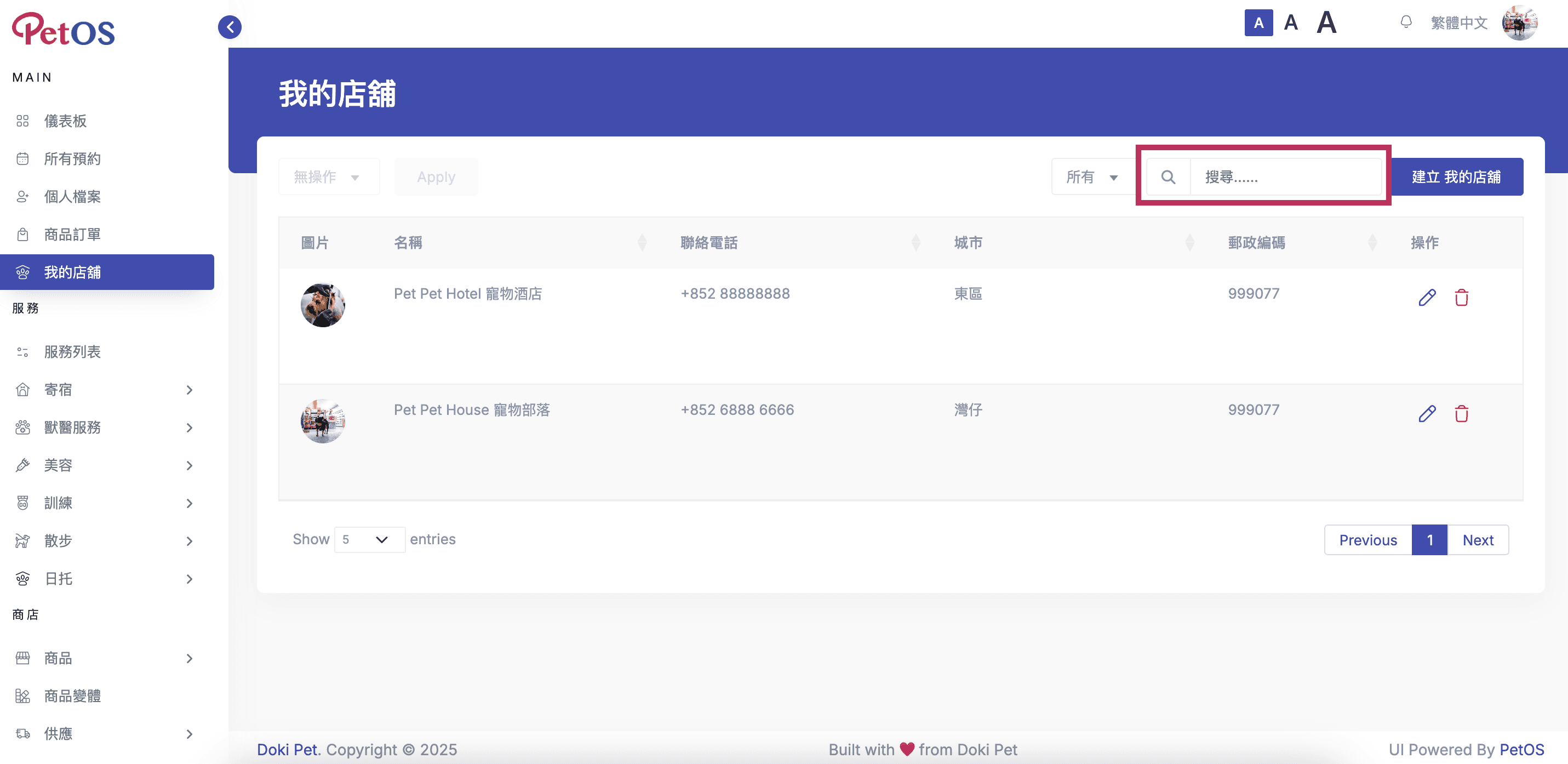The image size is (1568, 764).
Task: Open 儀表板 dashboard icon
Action: pos(22,121)
